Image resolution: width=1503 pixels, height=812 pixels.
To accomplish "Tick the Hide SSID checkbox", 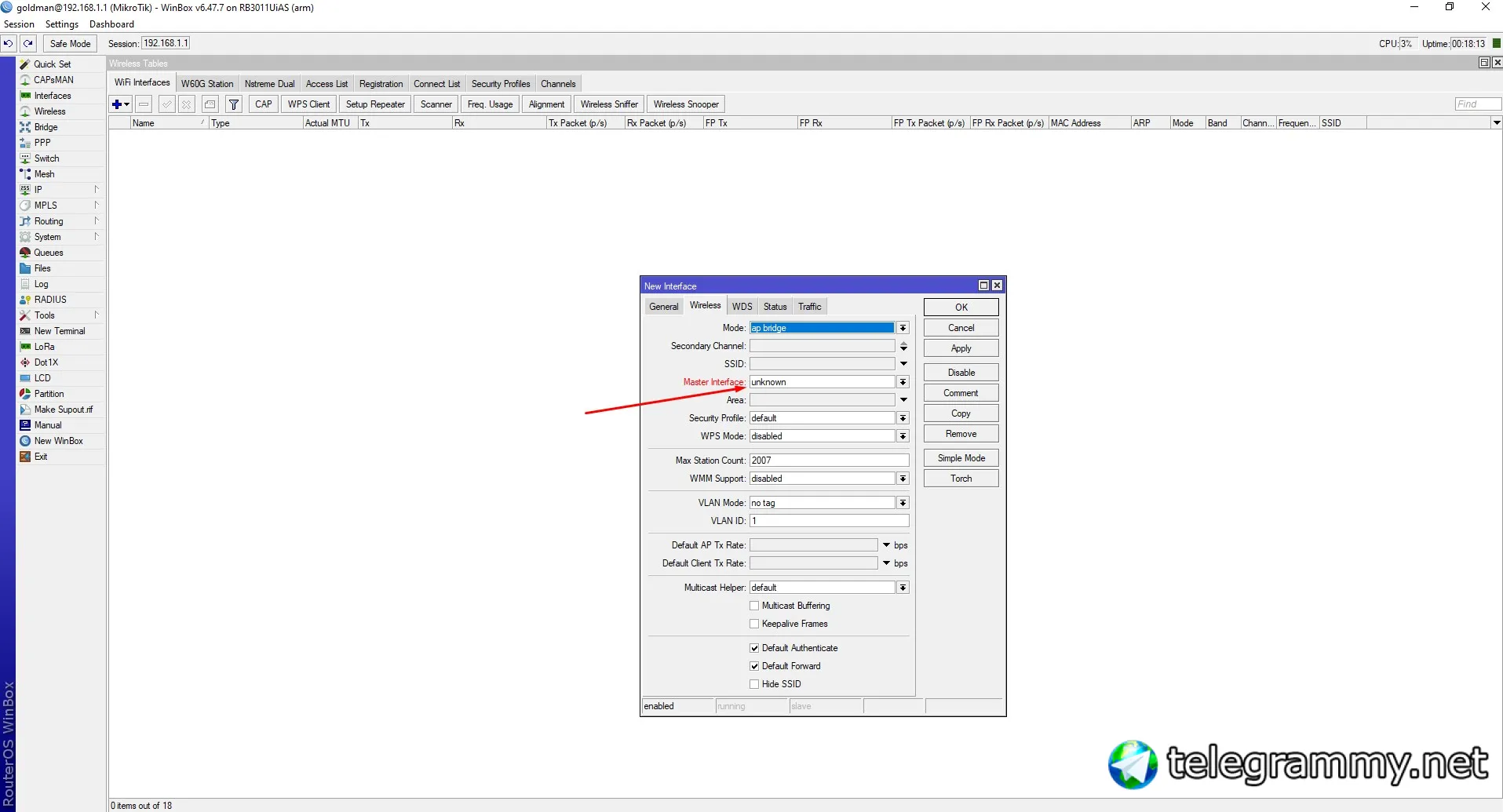I will click(754, 684).
